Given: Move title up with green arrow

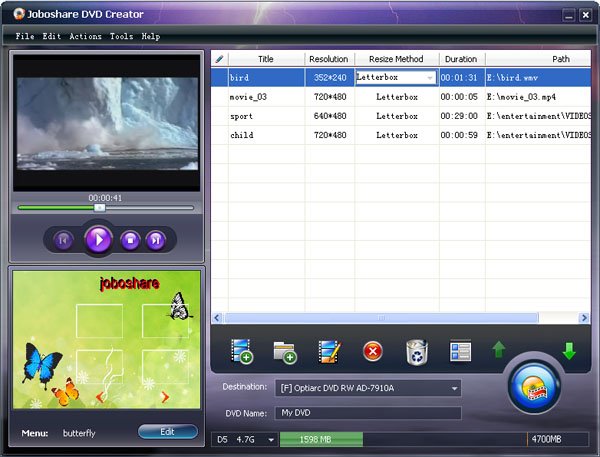Looking at the screenshot, I should coord(499,349).
